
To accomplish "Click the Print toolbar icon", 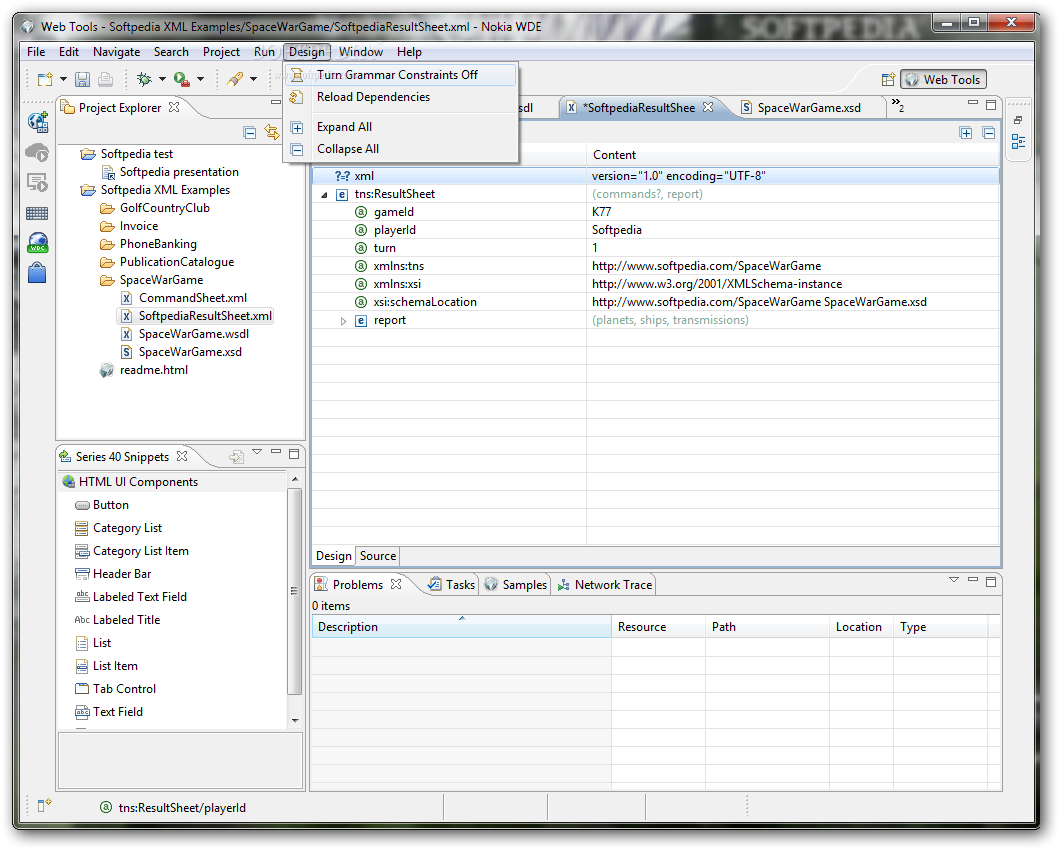I will click(105, 80).
